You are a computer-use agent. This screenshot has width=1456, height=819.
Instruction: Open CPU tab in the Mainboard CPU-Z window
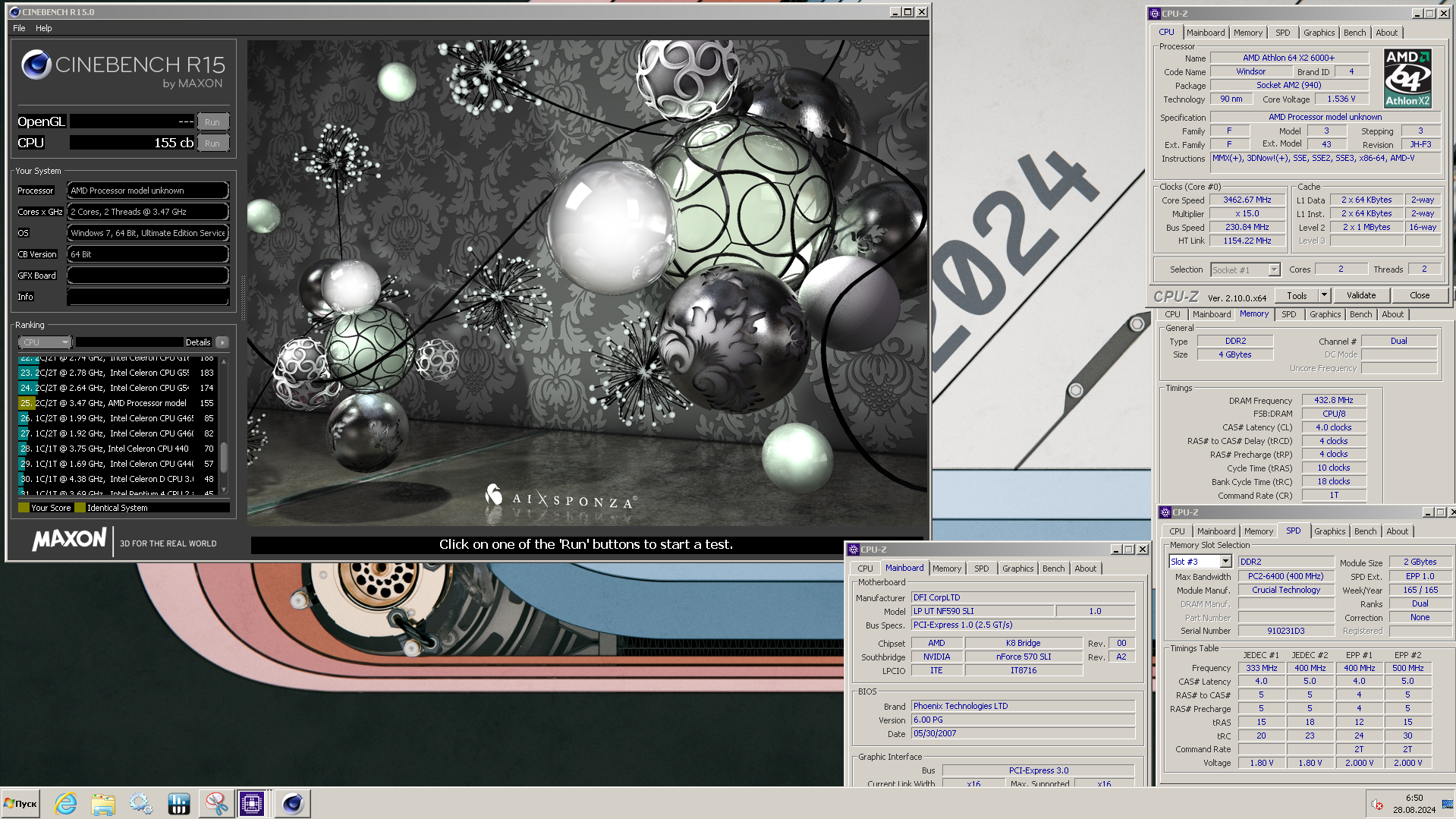(865, 569)
